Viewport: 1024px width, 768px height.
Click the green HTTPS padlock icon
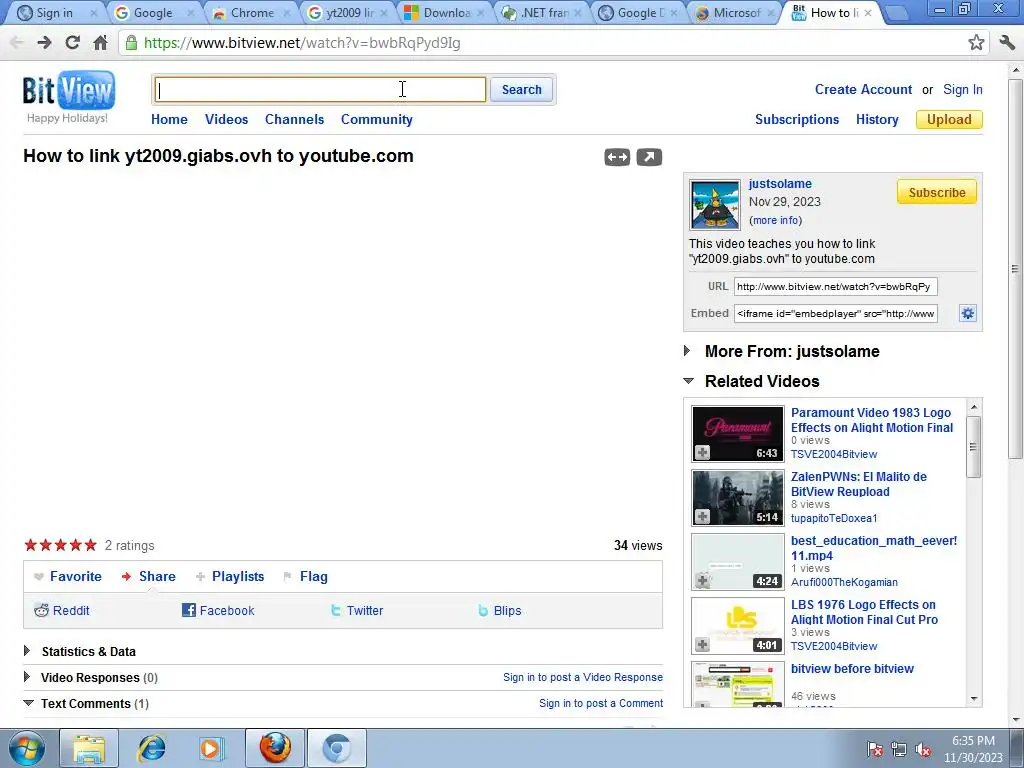pyautogui.click(x=131, y=43)
